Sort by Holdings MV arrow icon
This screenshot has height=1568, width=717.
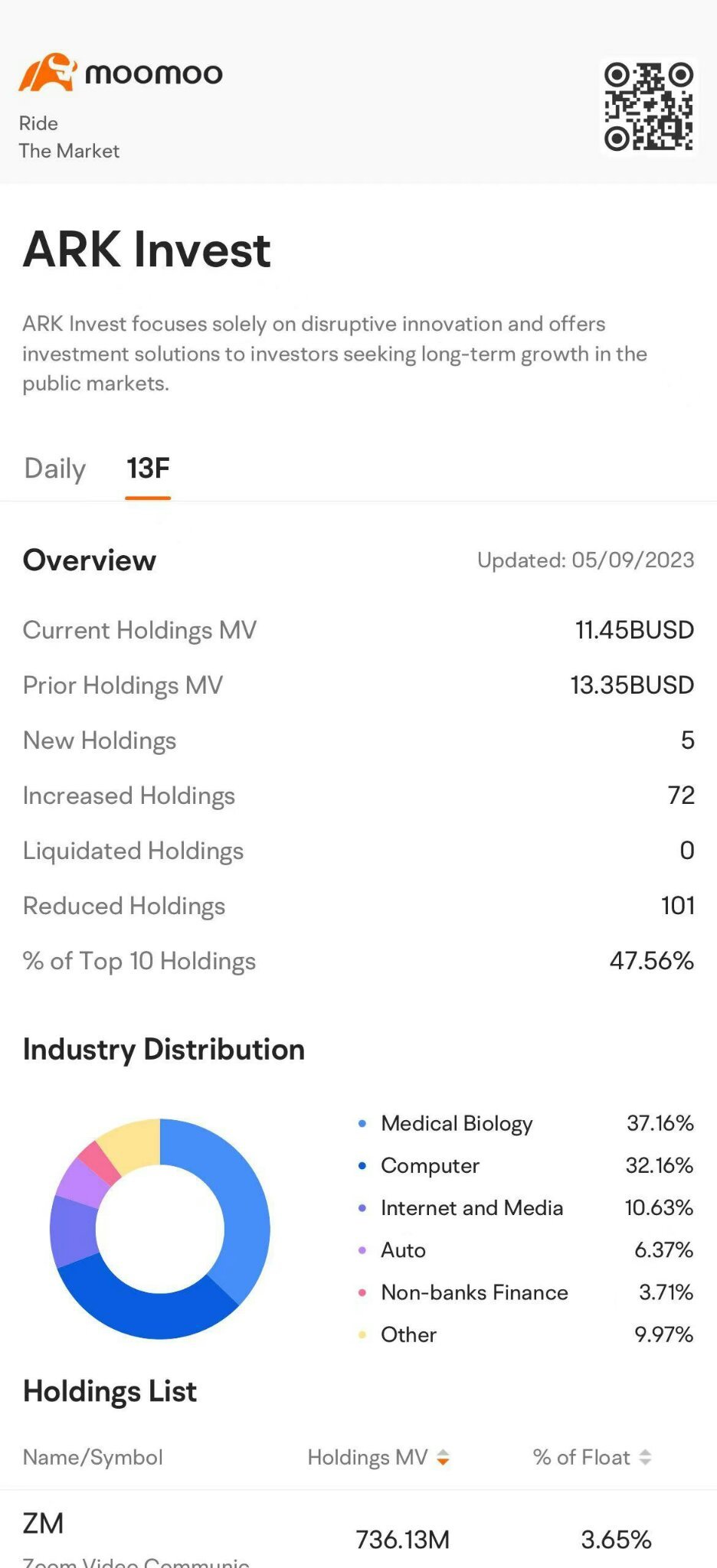[x=443, y=1458]
